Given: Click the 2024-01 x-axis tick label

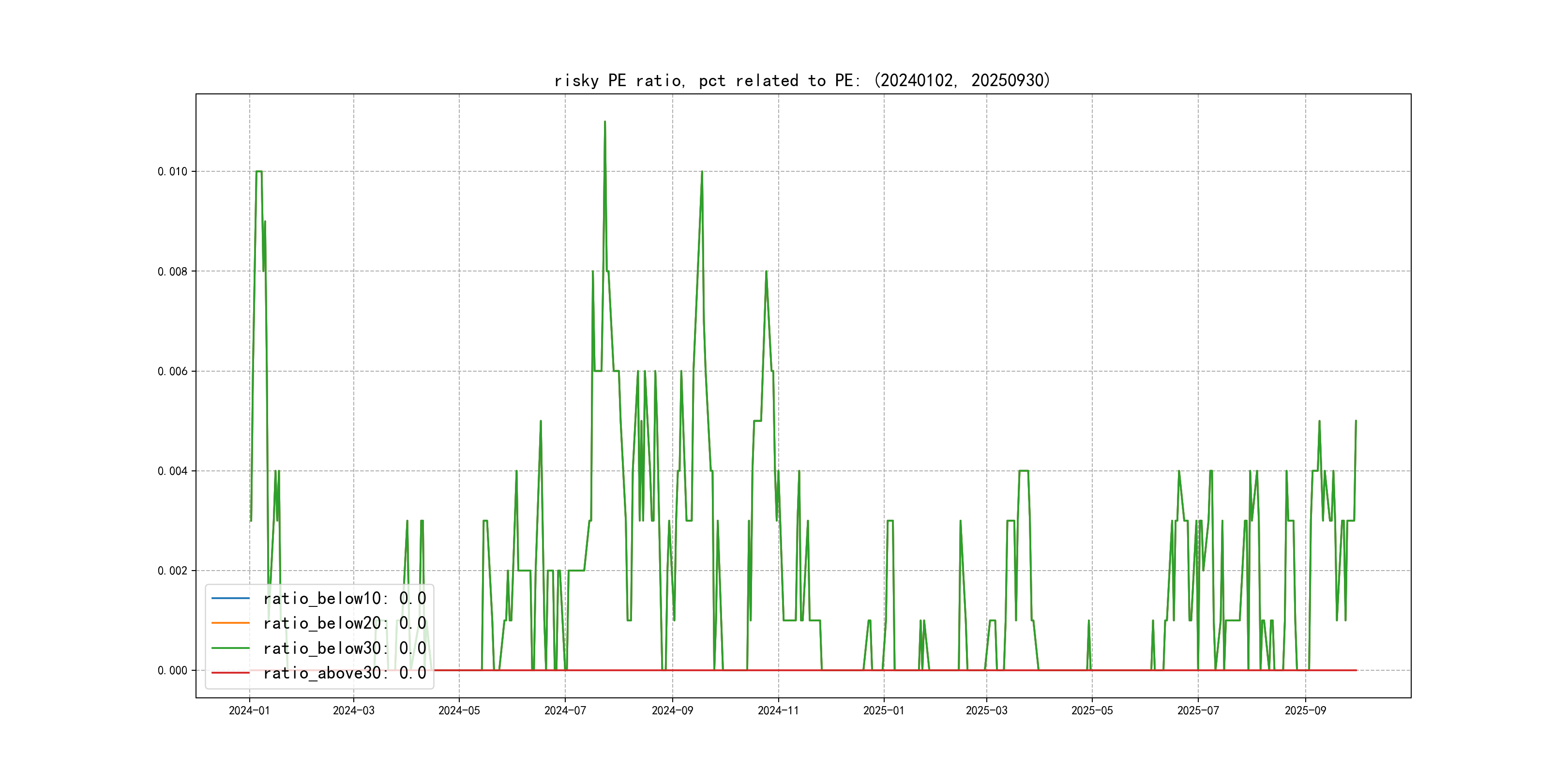Looking at the screenshot, I should (x=249, y=710).
